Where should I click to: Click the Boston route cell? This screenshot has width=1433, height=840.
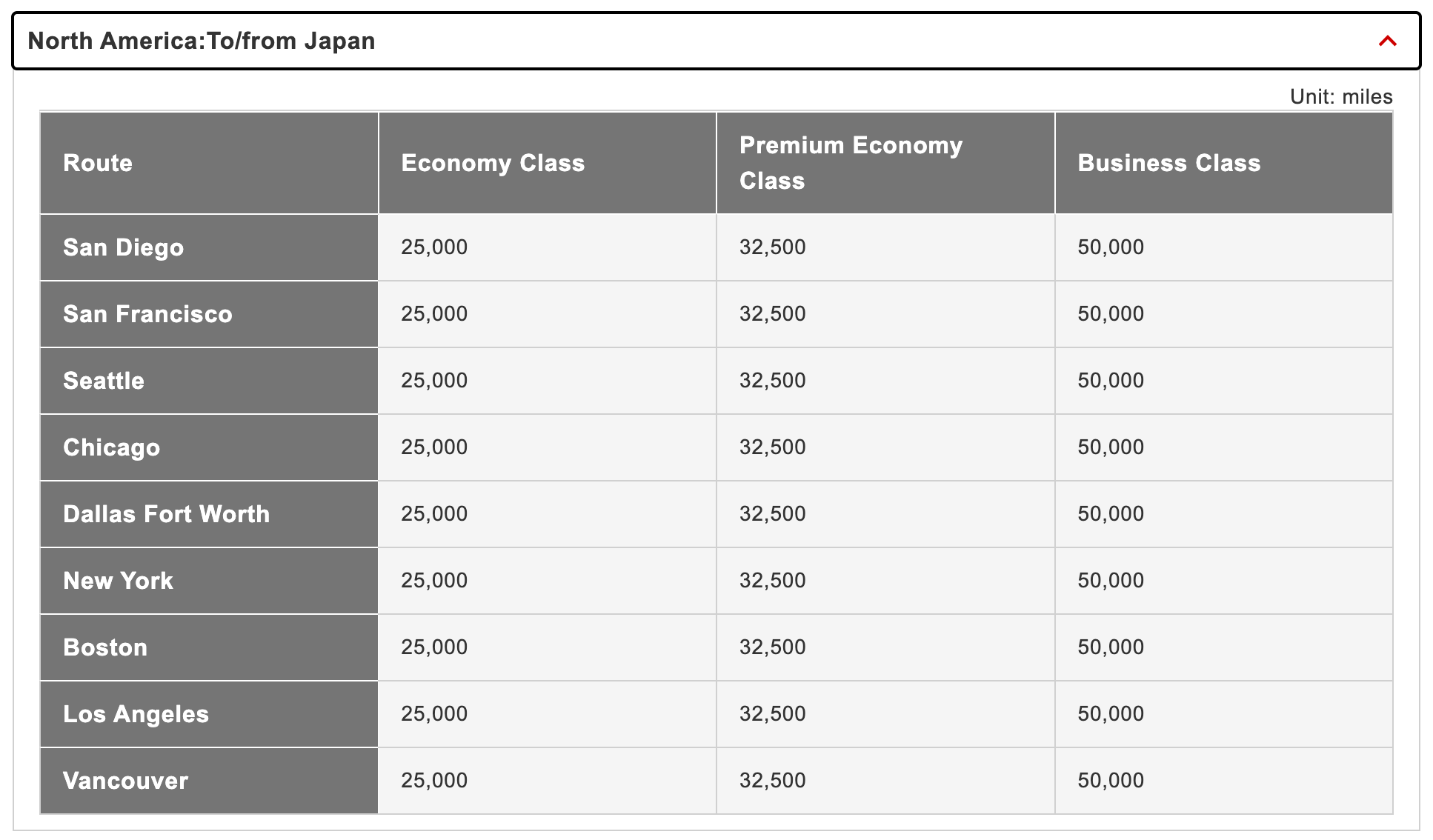(104, 647)
